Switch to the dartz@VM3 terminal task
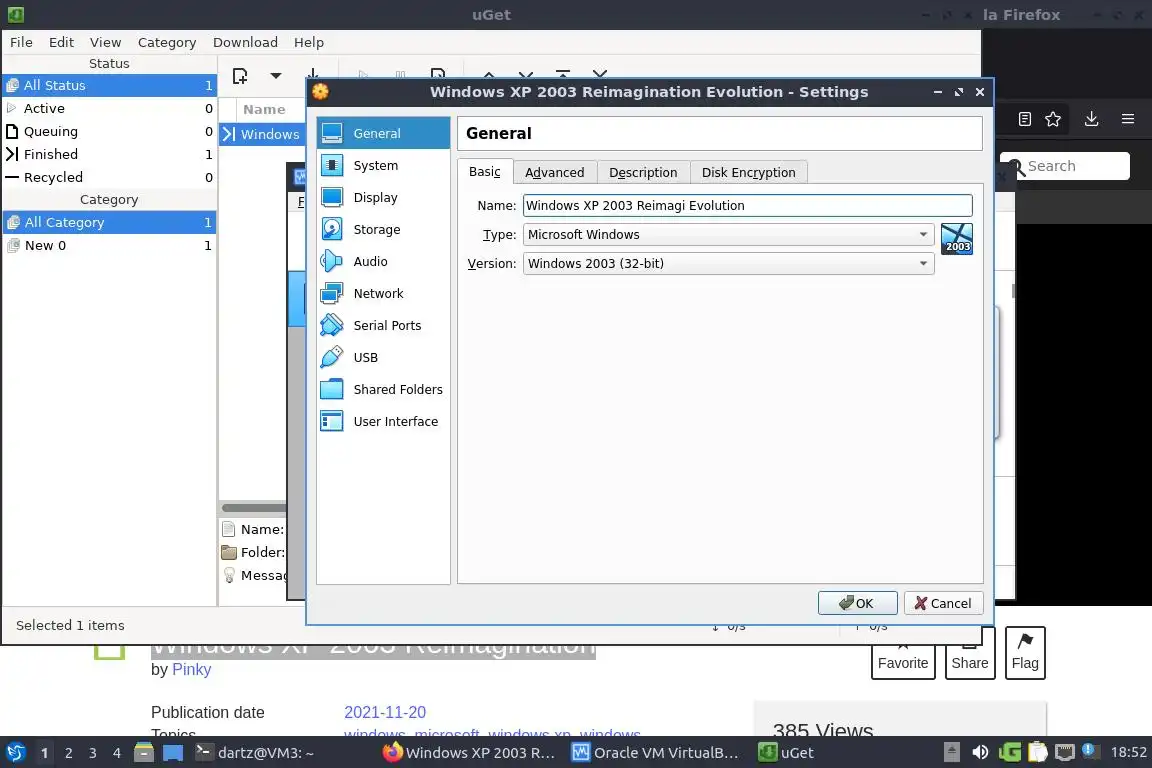The image size is (1152, 768). (255, 753)
